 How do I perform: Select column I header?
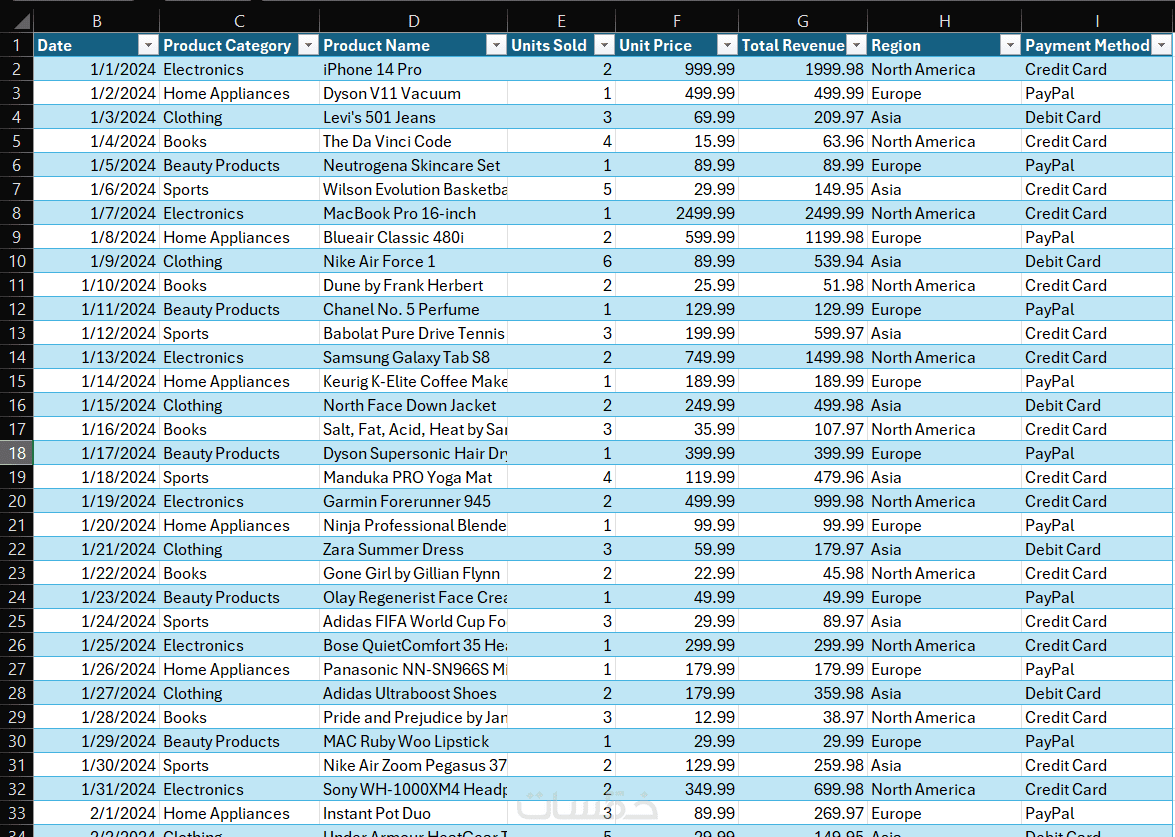coord(1097,21)
